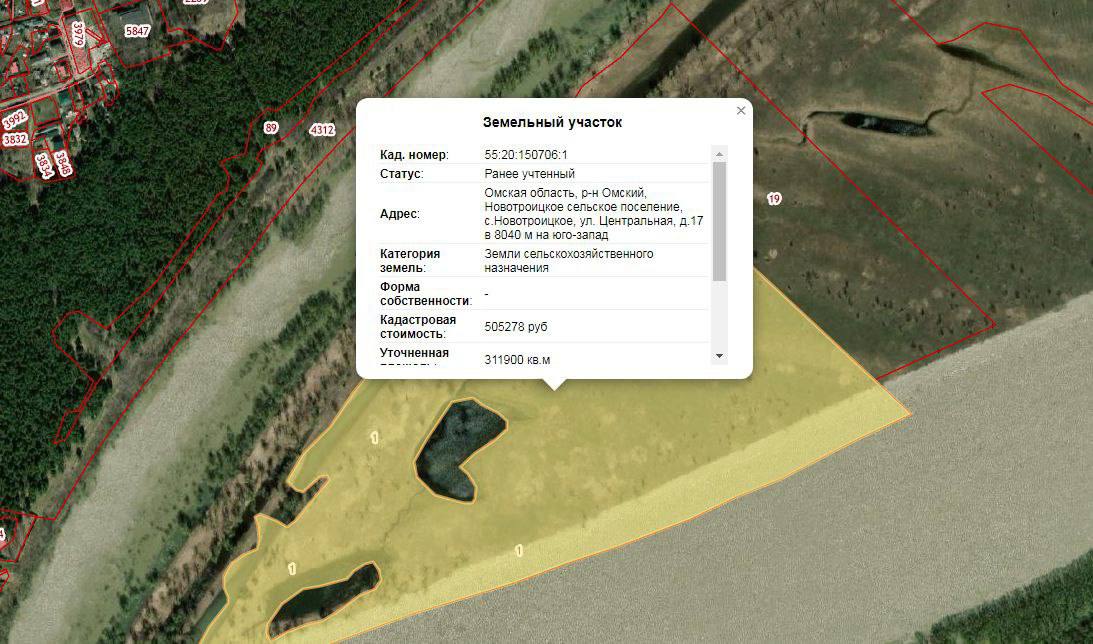Select parcel label 19 on the map
The width and height of the screenshot is (1093, 644).
773,199
